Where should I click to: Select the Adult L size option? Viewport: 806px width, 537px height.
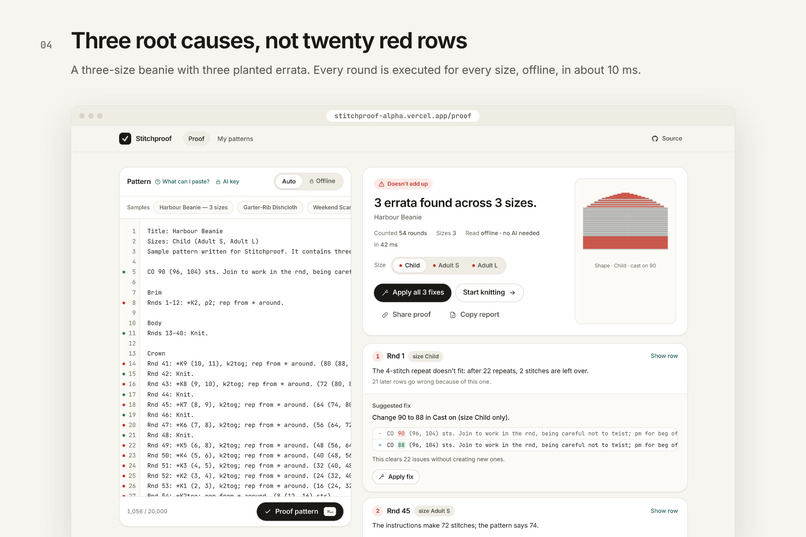pos(485,265)
